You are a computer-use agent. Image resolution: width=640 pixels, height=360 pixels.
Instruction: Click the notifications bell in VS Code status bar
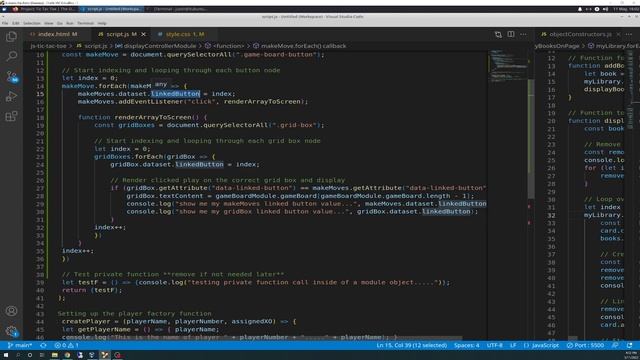click(629, 345)
